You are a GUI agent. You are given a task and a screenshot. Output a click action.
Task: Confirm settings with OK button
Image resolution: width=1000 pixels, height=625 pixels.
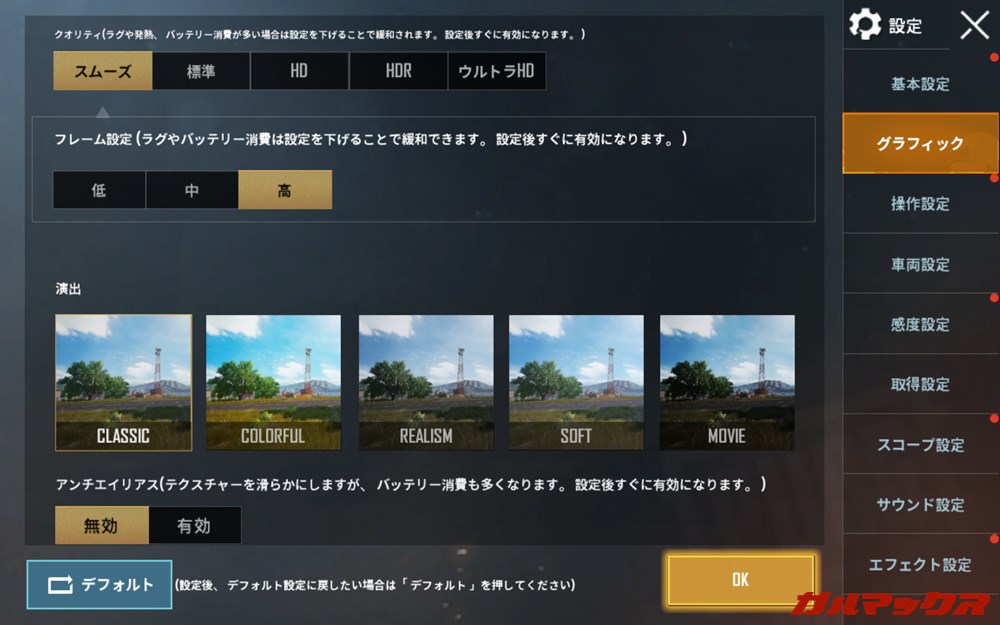[740, 579]
